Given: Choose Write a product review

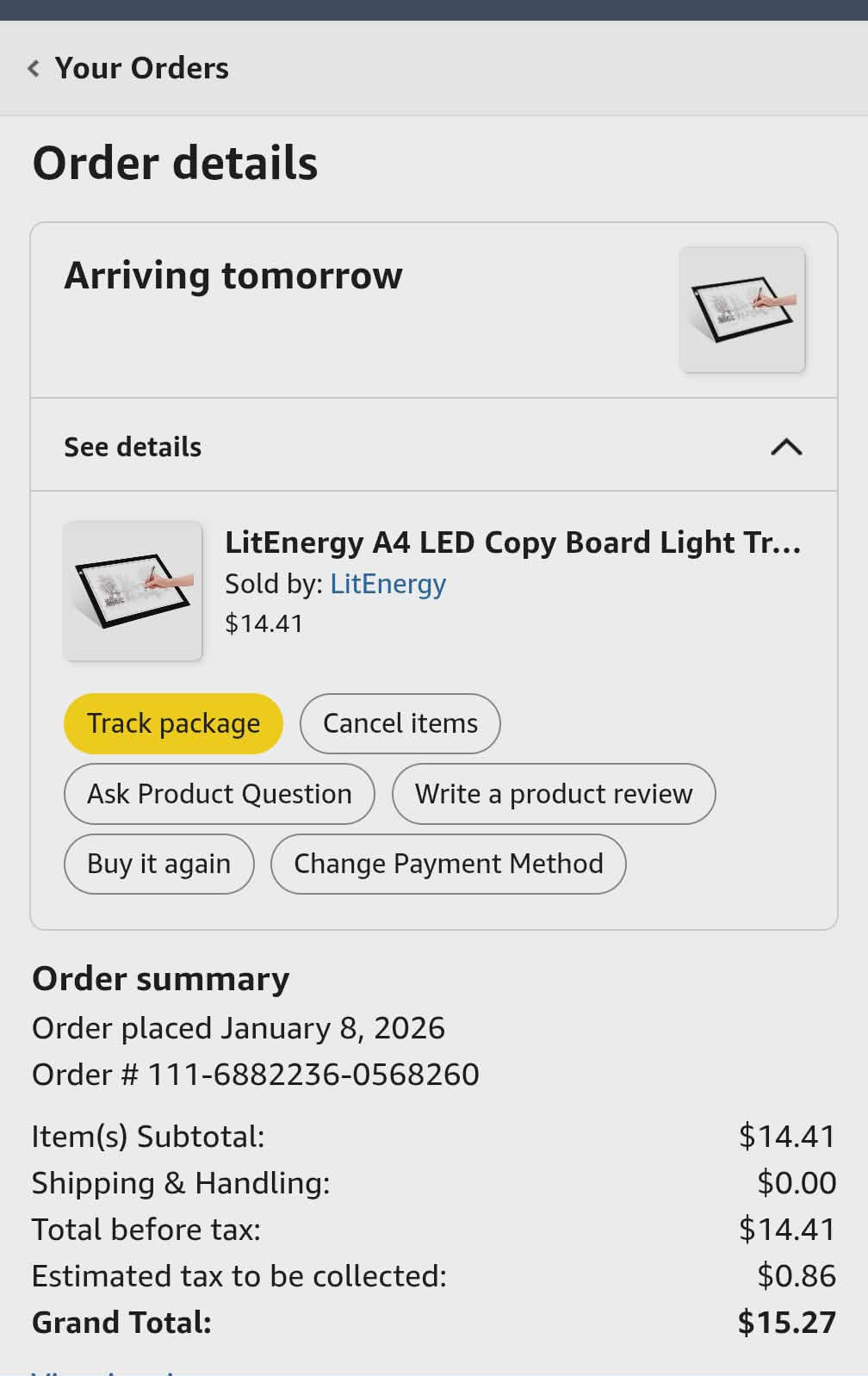Looking at the screenshot, I should pos(553,794).
